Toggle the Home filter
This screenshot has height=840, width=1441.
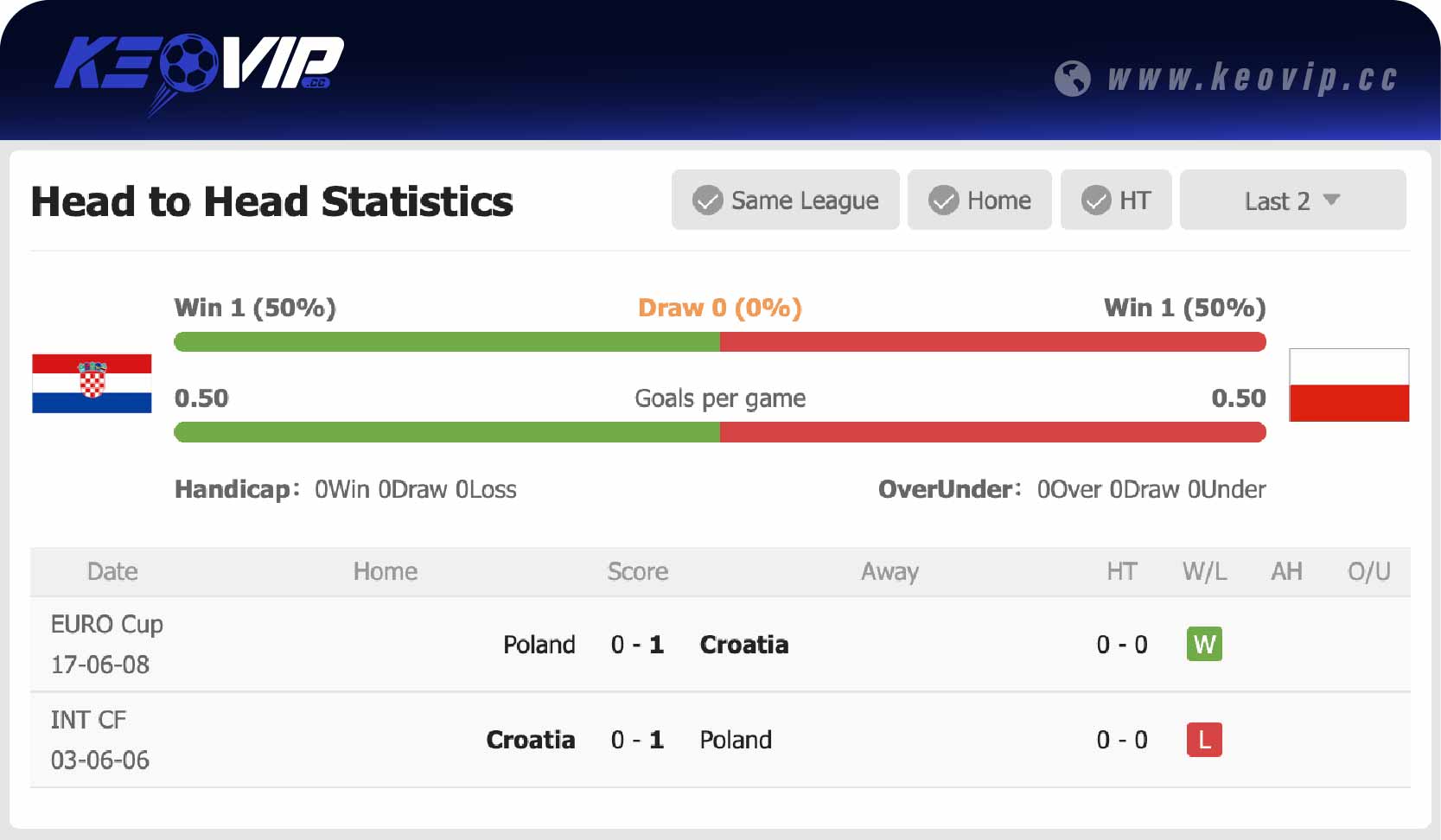point(979,200)
